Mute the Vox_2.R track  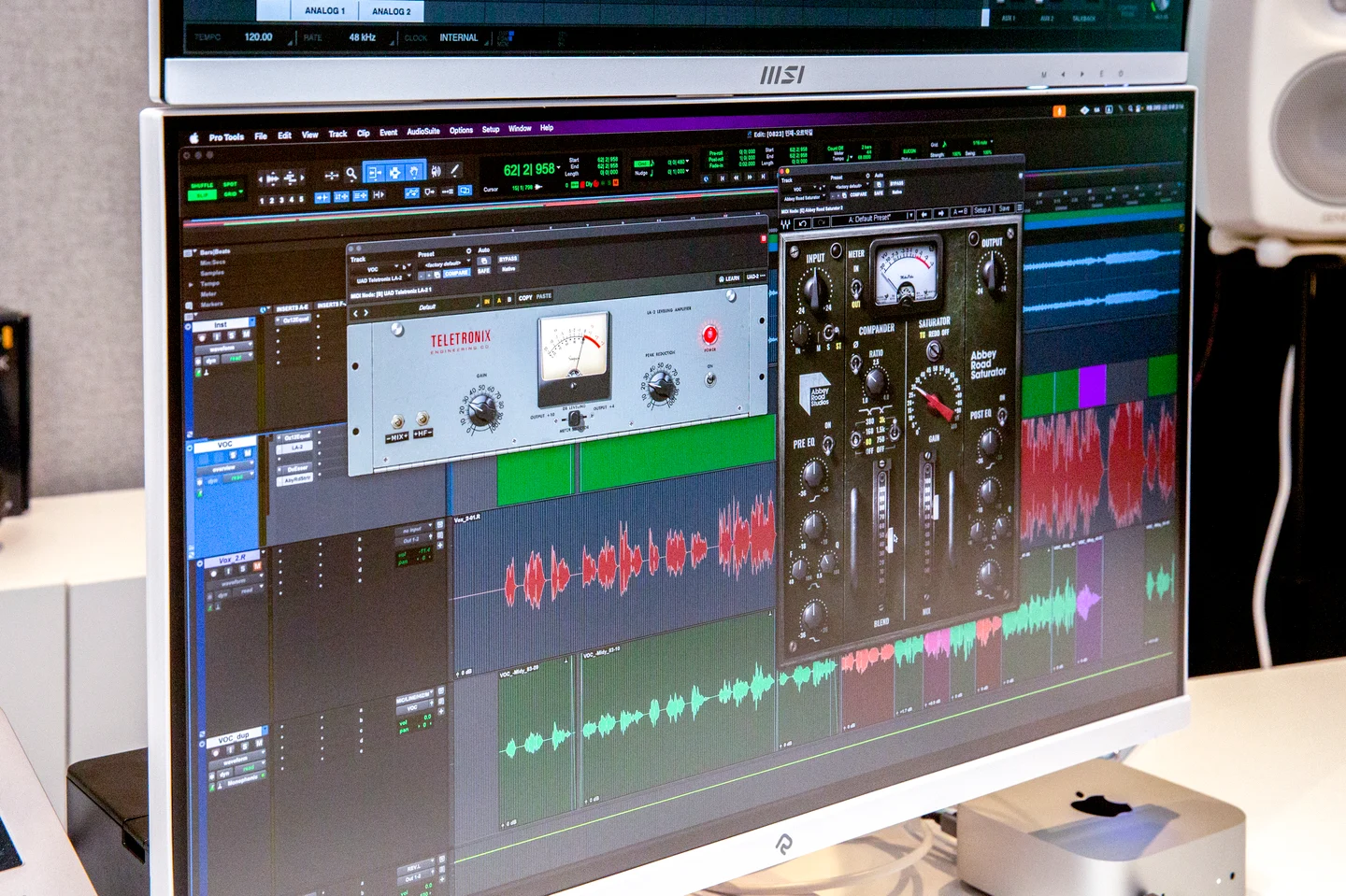(257, 566)
